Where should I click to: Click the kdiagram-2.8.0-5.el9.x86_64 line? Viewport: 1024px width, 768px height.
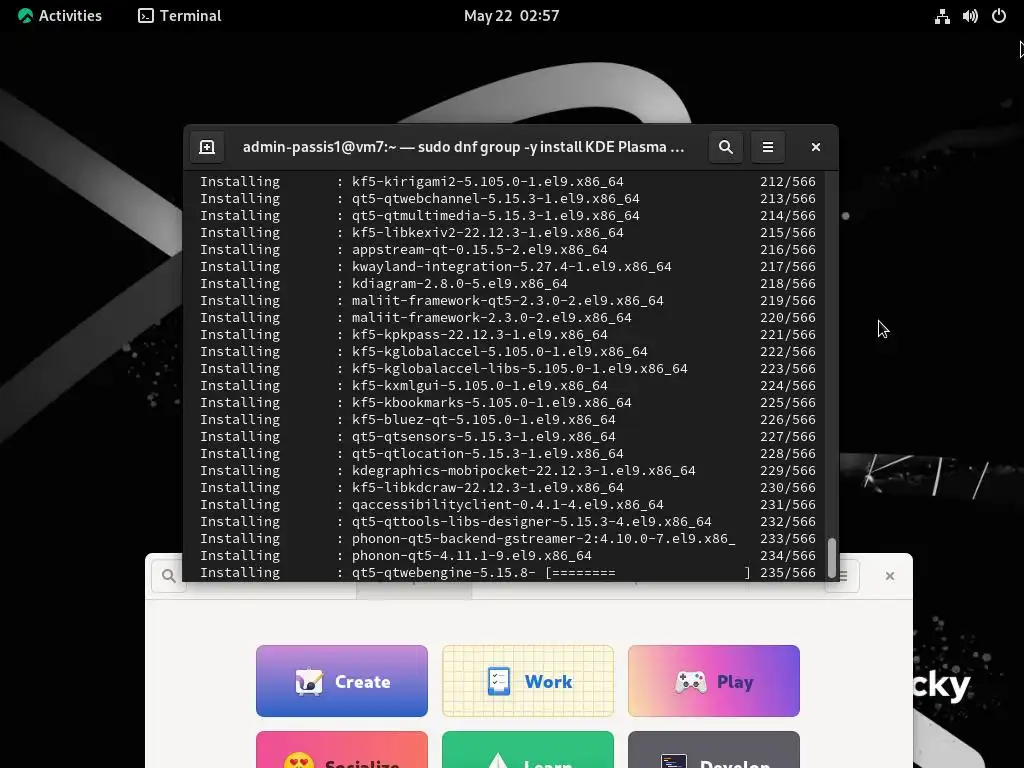click(507, 283)
